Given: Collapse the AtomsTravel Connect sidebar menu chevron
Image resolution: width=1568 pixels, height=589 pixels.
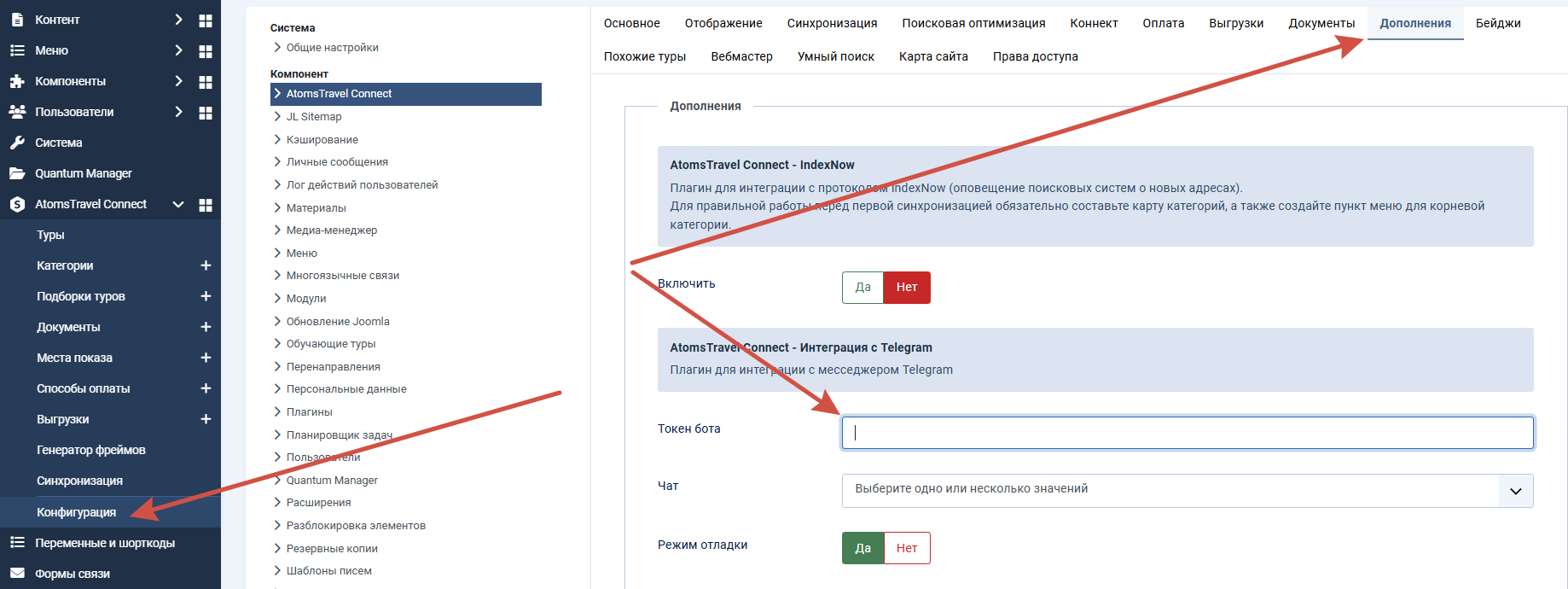Looking at the screenshot, I should point(178,205).
